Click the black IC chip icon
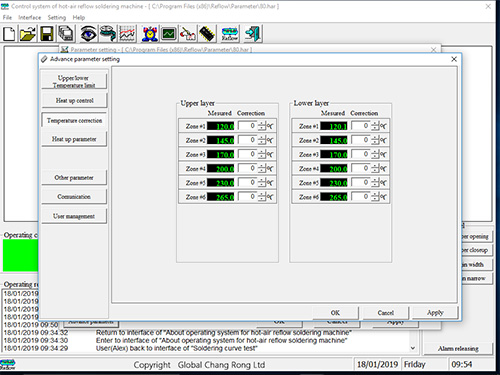 point(207,34)
